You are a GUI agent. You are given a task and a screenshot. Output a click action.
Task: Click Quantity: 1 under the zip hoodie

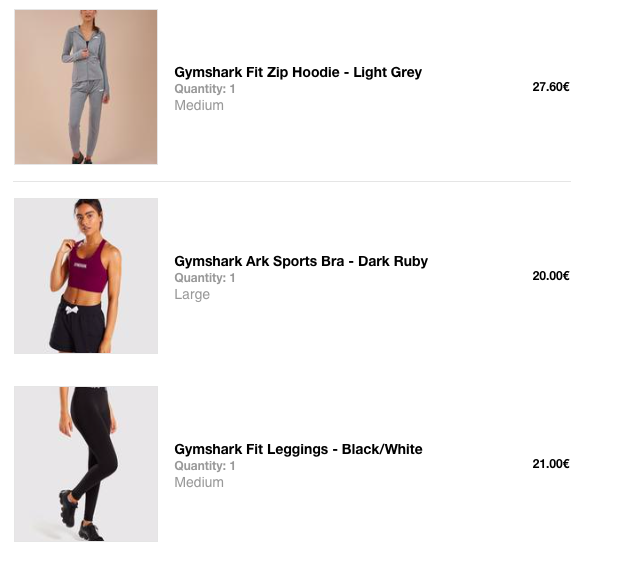tap(205, 89)
